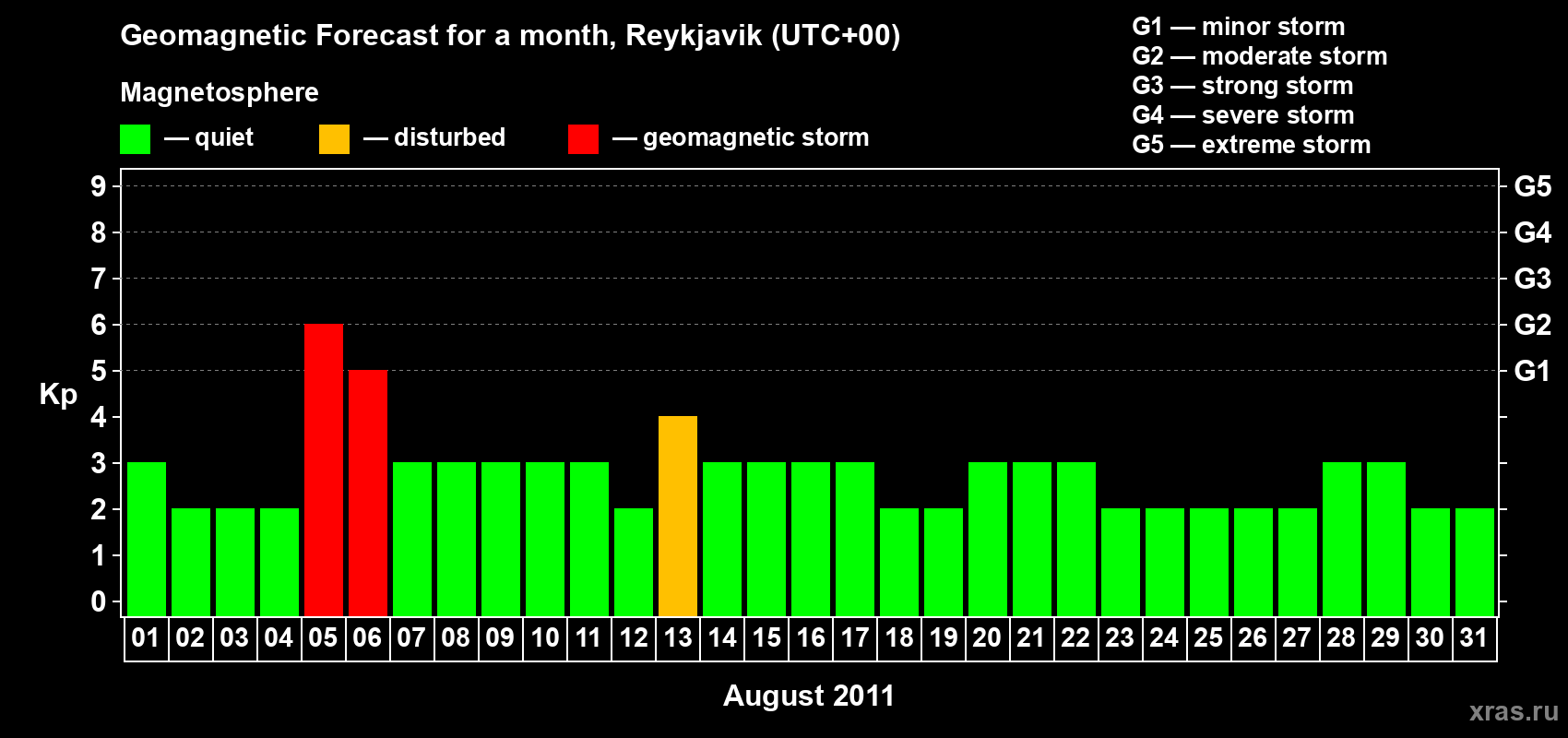Click the date label 05
This screenshot has width=1568, height=738.
coord(323,637)
